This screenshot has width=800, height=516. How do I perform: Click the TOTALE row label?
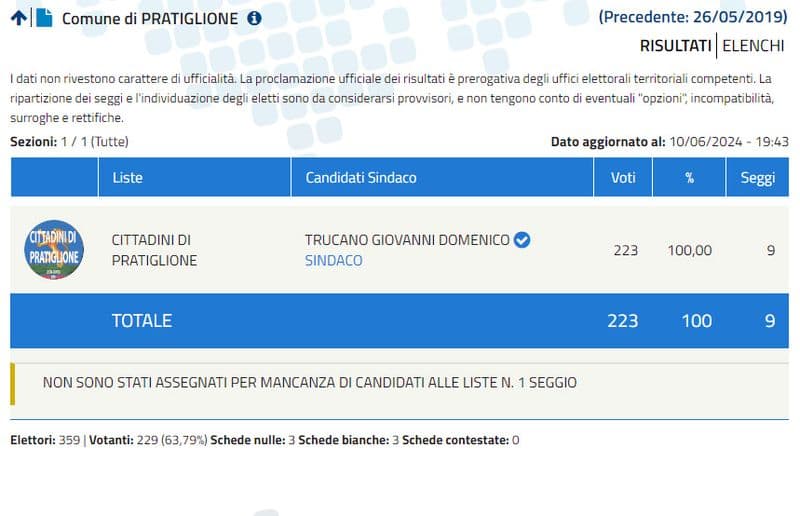[141, 321]
